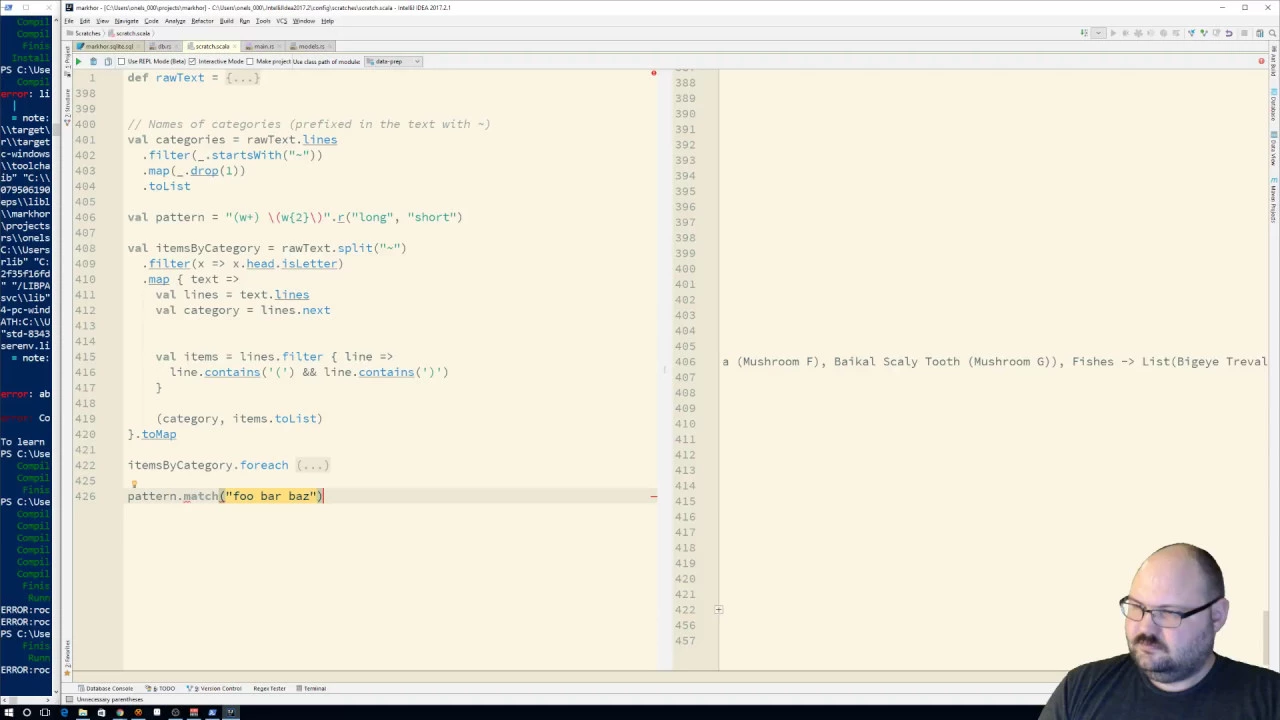Open Chrome from taskbar
This screenshot has height=720, width=1280.
(120, 712)
